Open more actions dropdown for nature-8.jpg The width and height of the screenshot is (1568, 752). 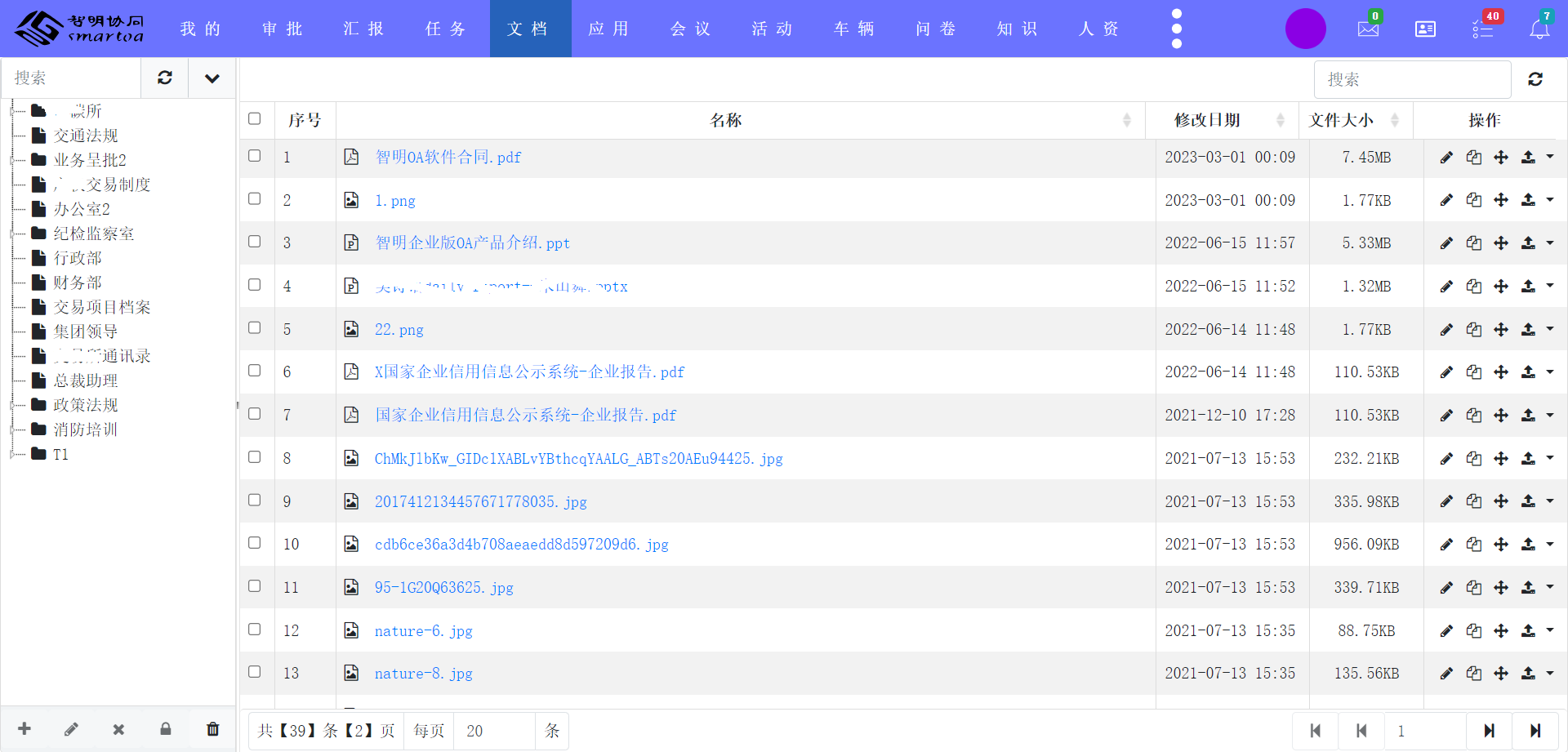click(x=1550, y=674)
